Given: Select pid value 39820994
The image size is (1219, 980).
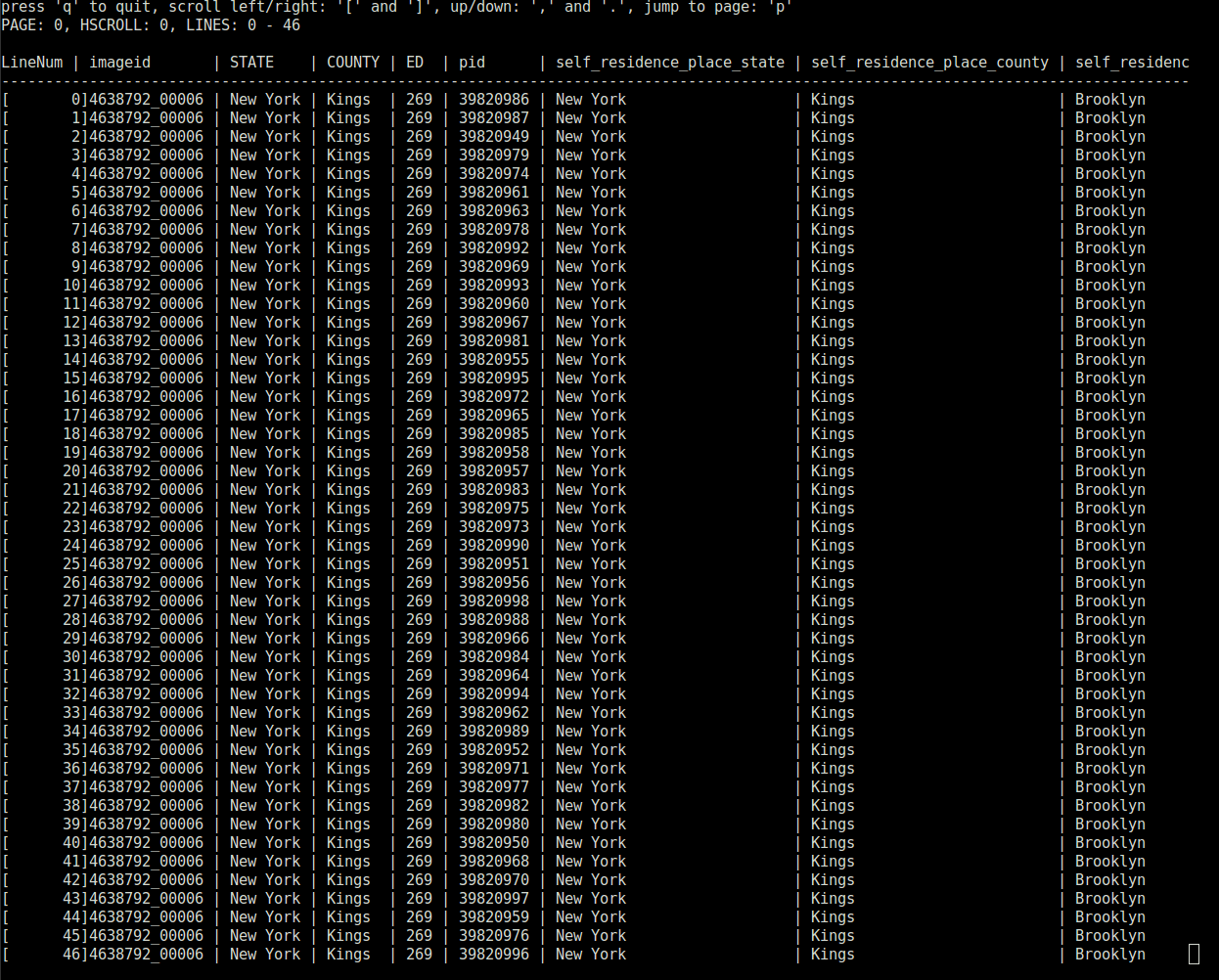Looking at the screenshot, I should click(494, 693).
